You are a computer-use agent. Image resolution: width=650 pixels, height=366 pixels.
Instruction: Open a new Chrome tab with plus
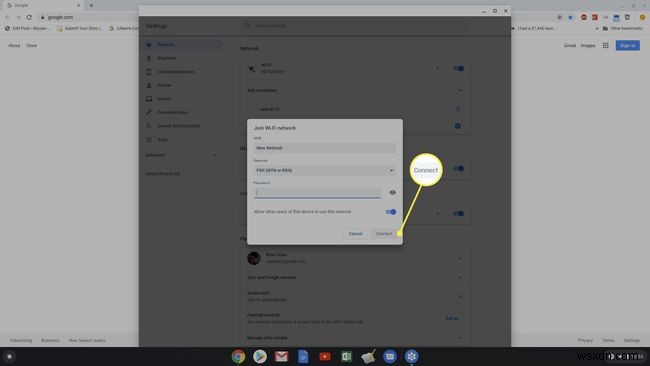coord(91,5)
